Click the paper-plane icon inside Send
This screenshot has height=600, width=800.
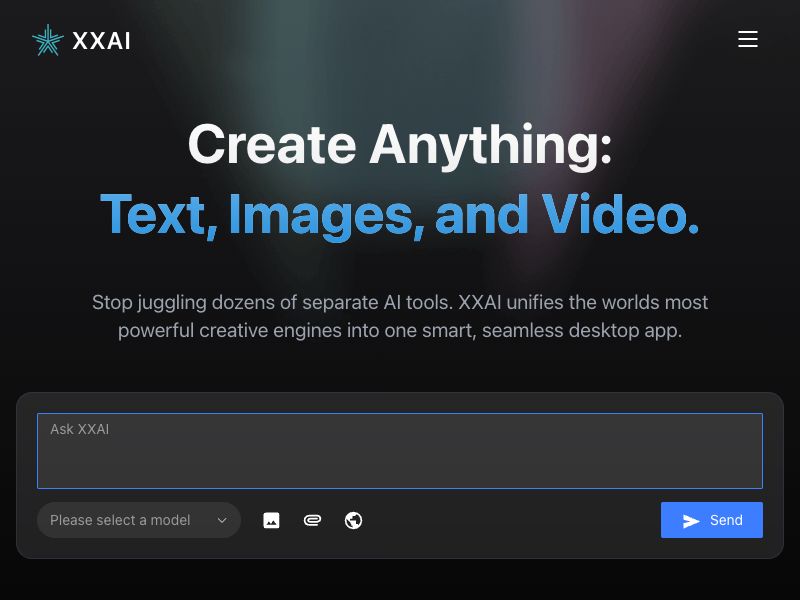(691, 520)
